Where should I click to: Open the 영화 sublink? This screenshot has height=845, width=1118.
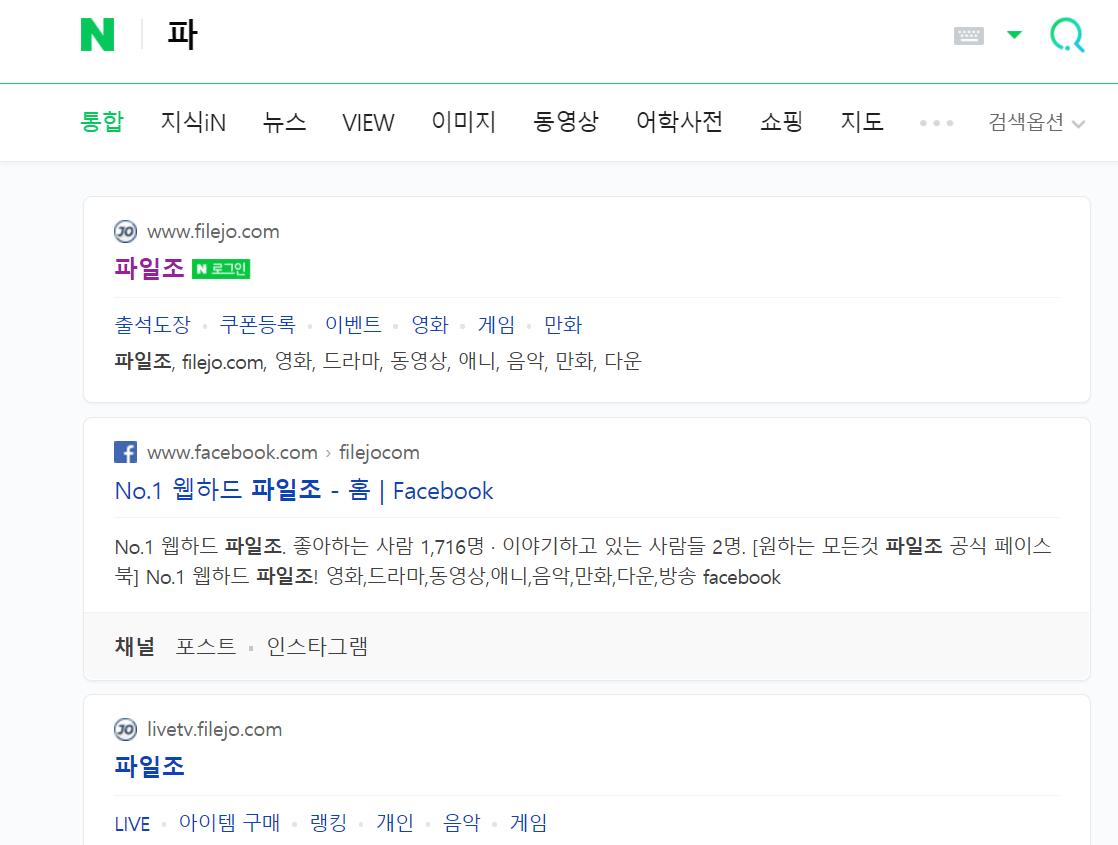point(430,325)
